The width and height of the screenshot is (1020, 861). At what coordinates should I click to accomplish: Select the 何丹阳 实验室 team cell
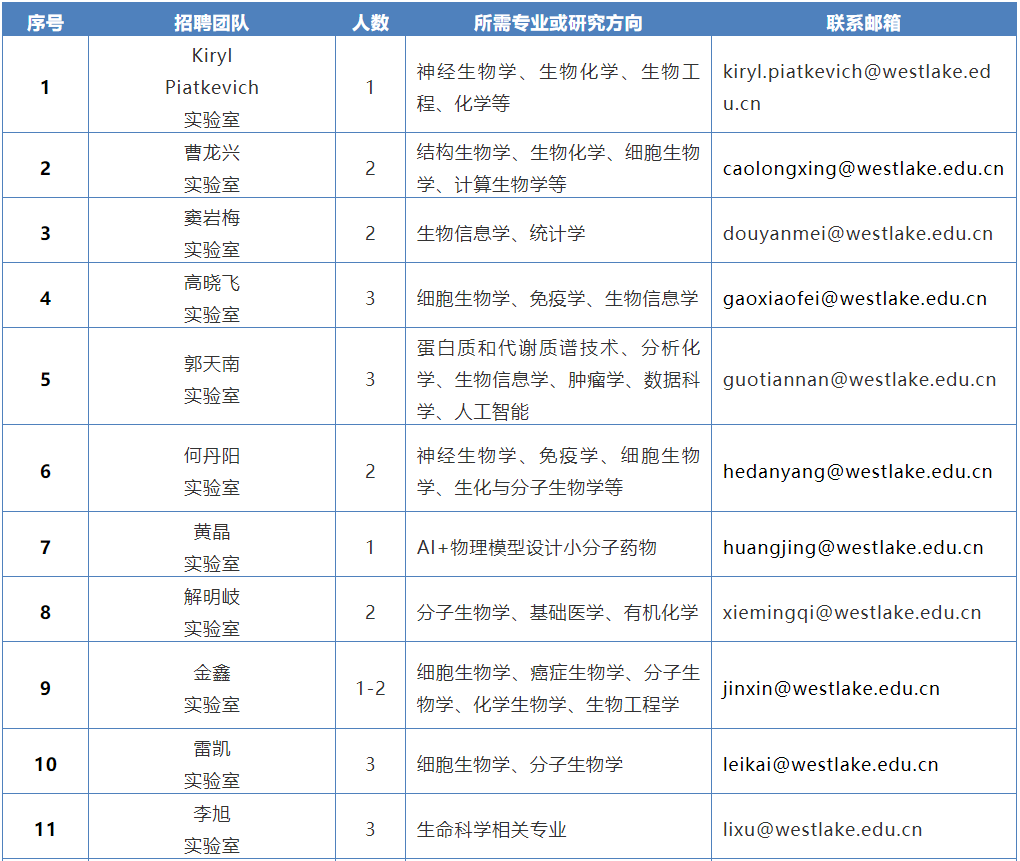click(212, 468)
